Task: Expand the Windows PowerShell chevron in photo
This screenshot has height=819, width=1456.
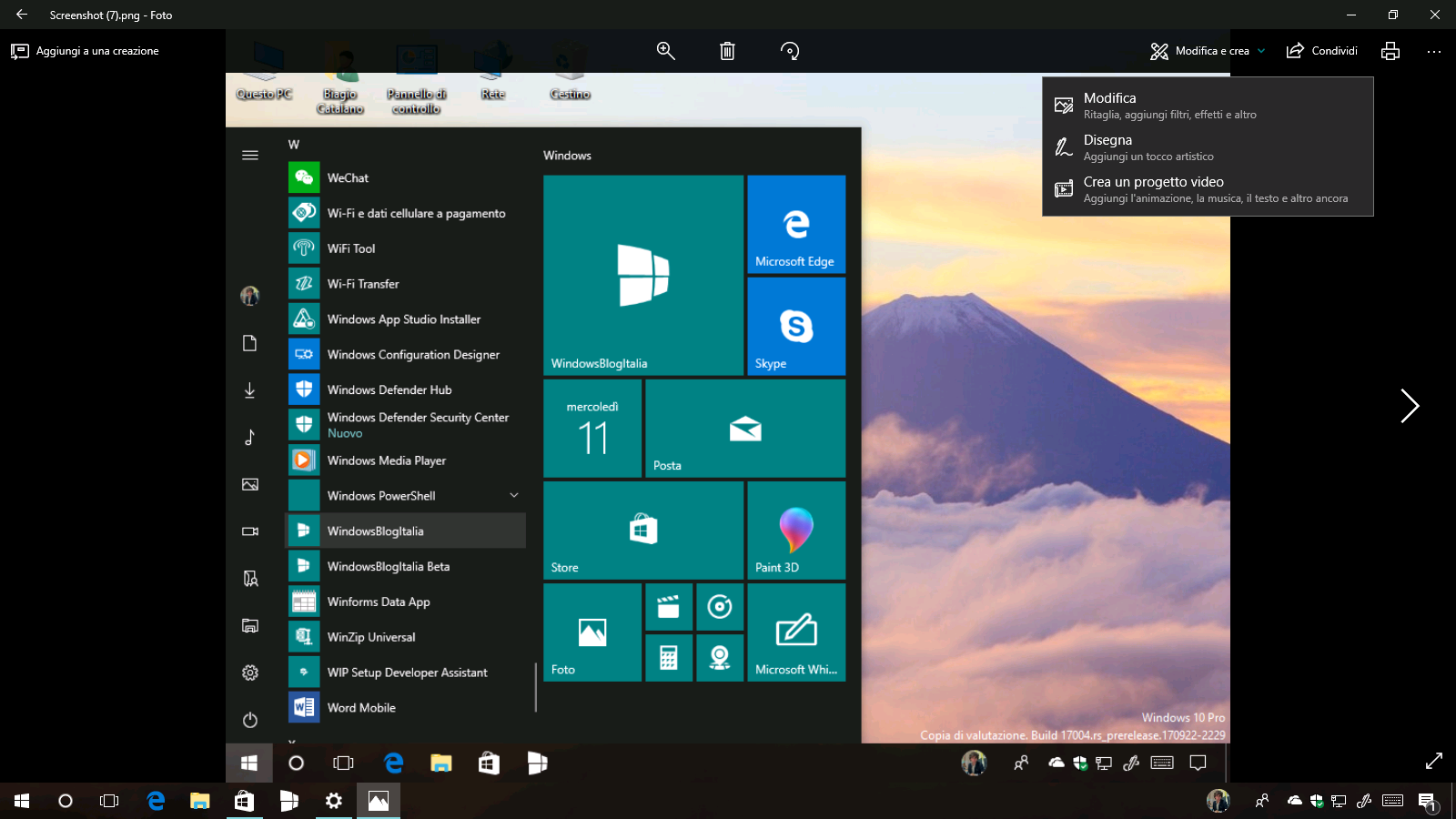Action: click(514, 495)
